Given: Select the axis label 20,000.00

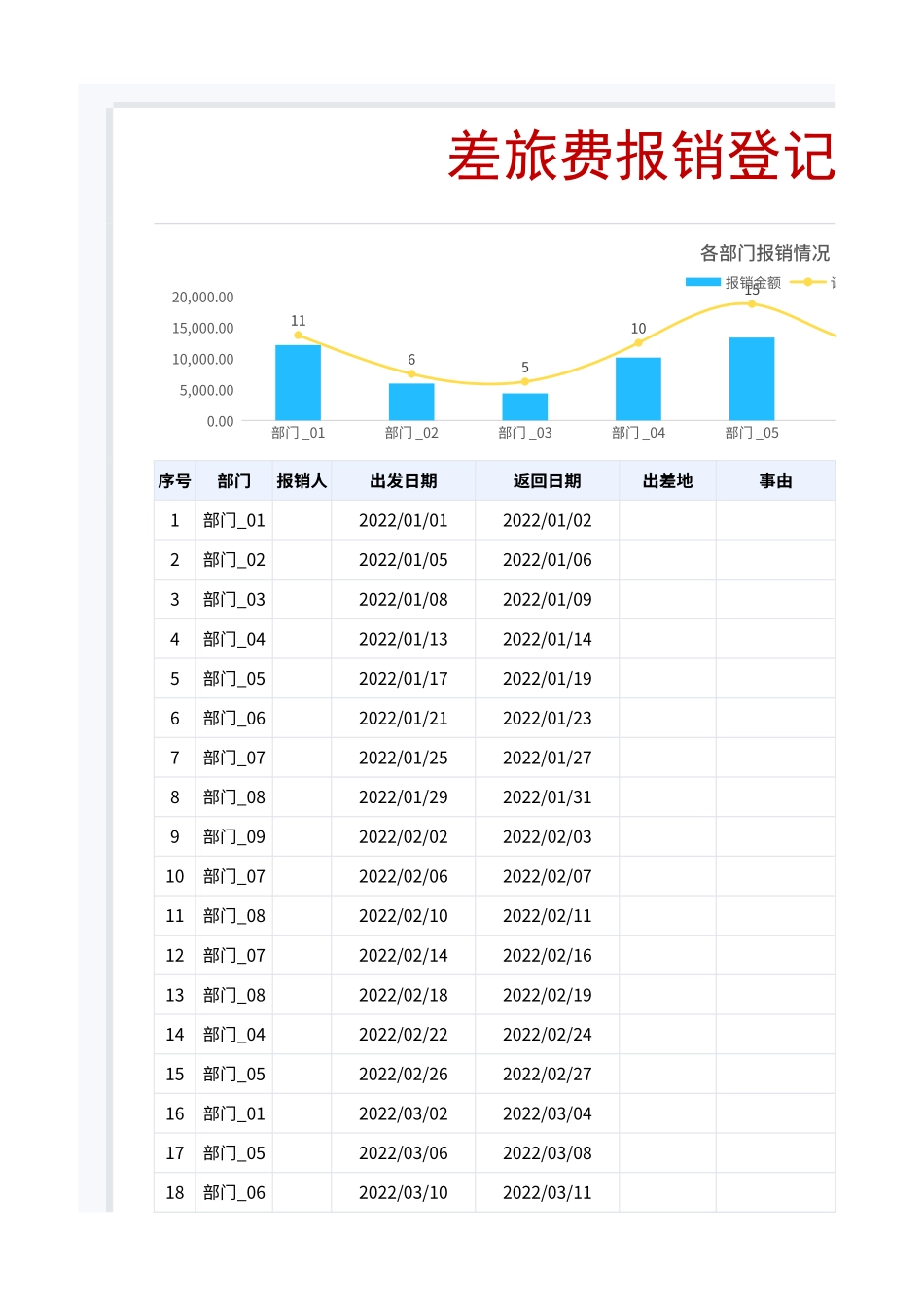Looking at the screenshot, I should (204, 299).
